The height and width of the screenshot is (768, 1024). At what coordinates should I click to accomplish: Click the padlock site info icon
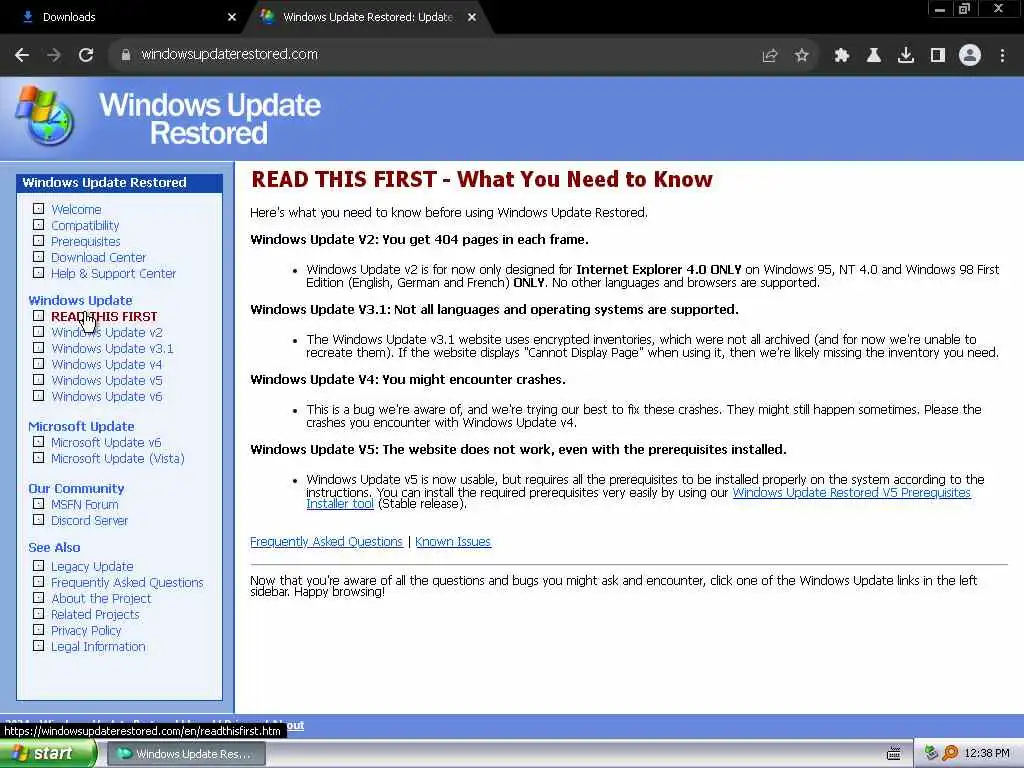tap(126, 55)
